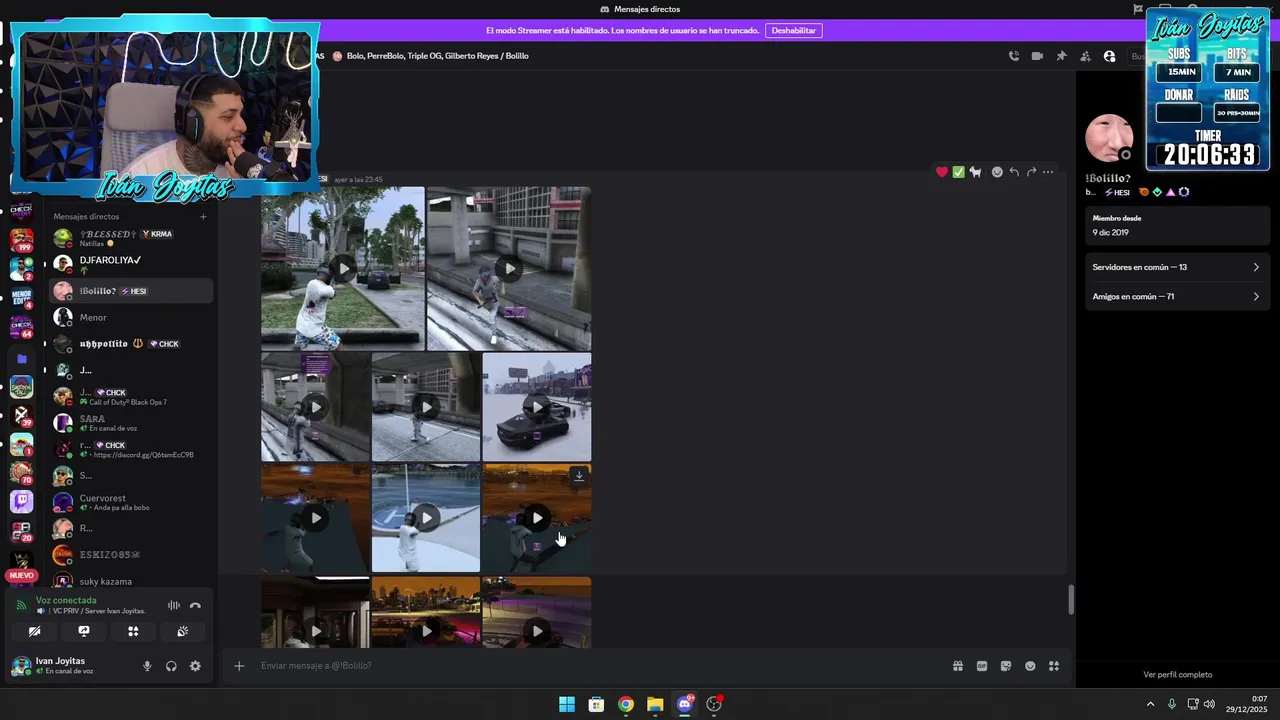Open the apps launcher in message box
Screen dimensions: 1280x720
[1054, 666]
